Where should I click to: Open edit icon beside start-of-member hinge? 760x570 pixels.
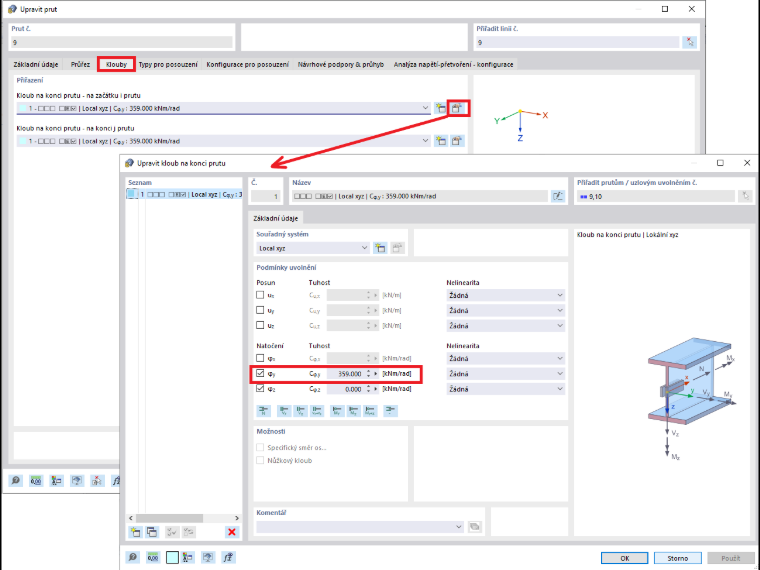tap(457, 108)
